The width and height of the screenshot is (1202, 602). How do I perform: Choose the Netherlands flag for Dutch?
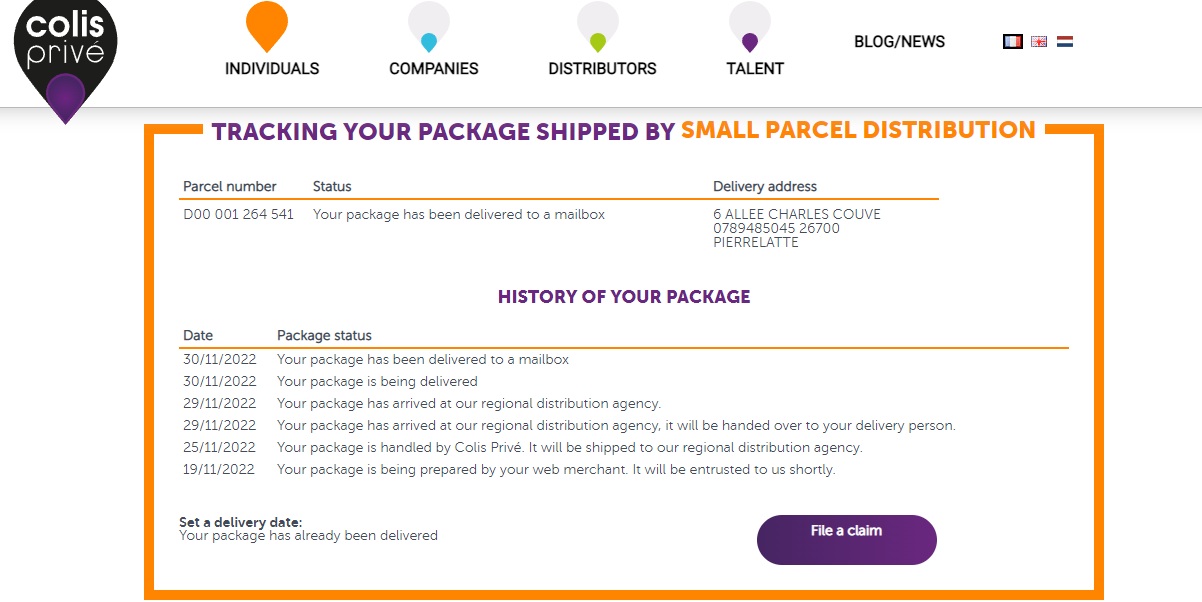point(1065,42)
